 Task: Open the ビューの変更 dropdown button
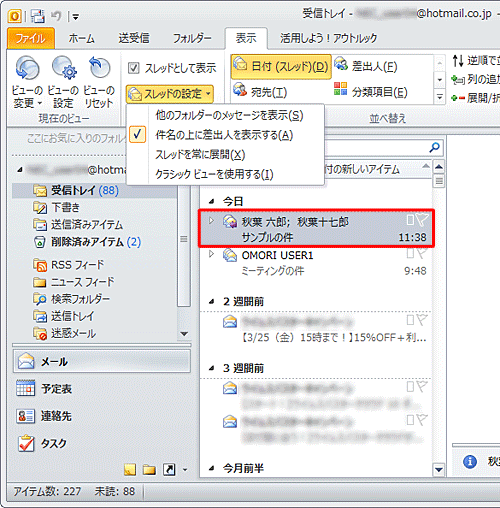click(x=27, y=82)
